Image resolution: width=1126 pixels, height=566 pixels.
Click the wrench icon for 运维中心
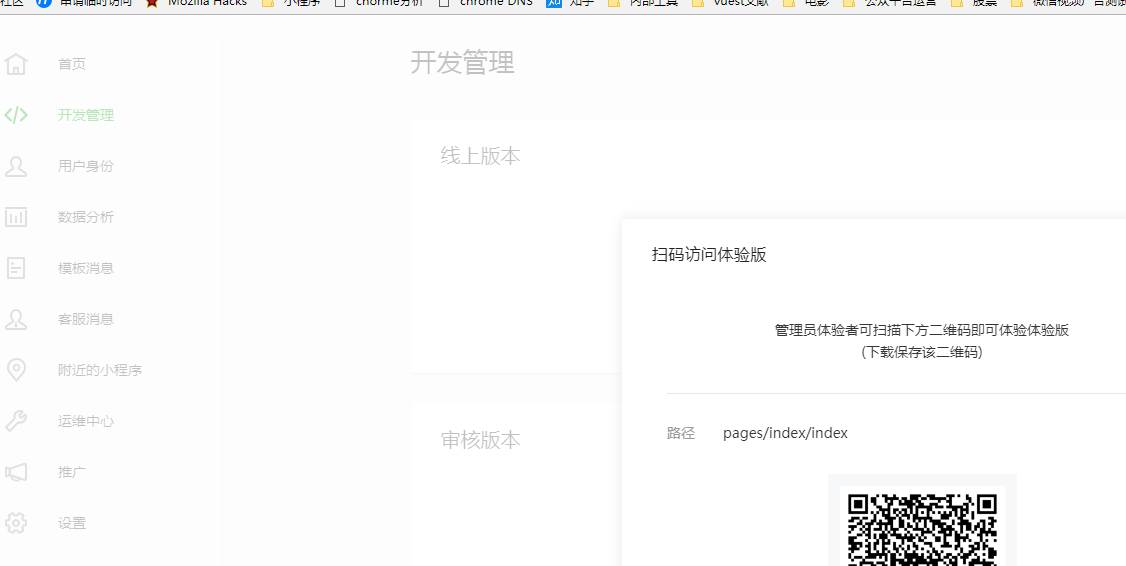[x=16, y=421]
